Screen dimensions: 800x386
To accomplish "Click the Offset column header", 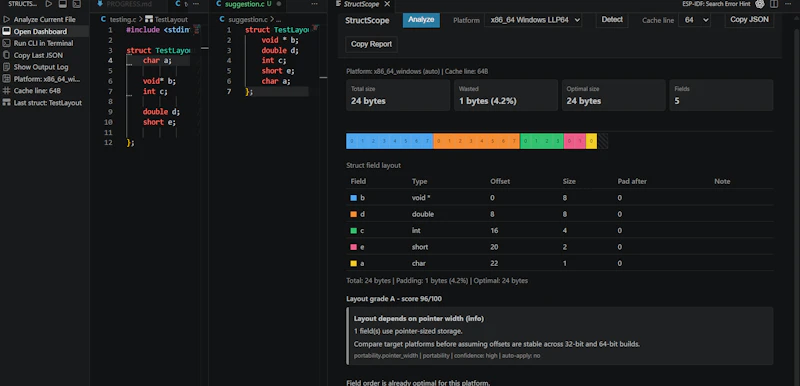I will [x=500, y=182].
